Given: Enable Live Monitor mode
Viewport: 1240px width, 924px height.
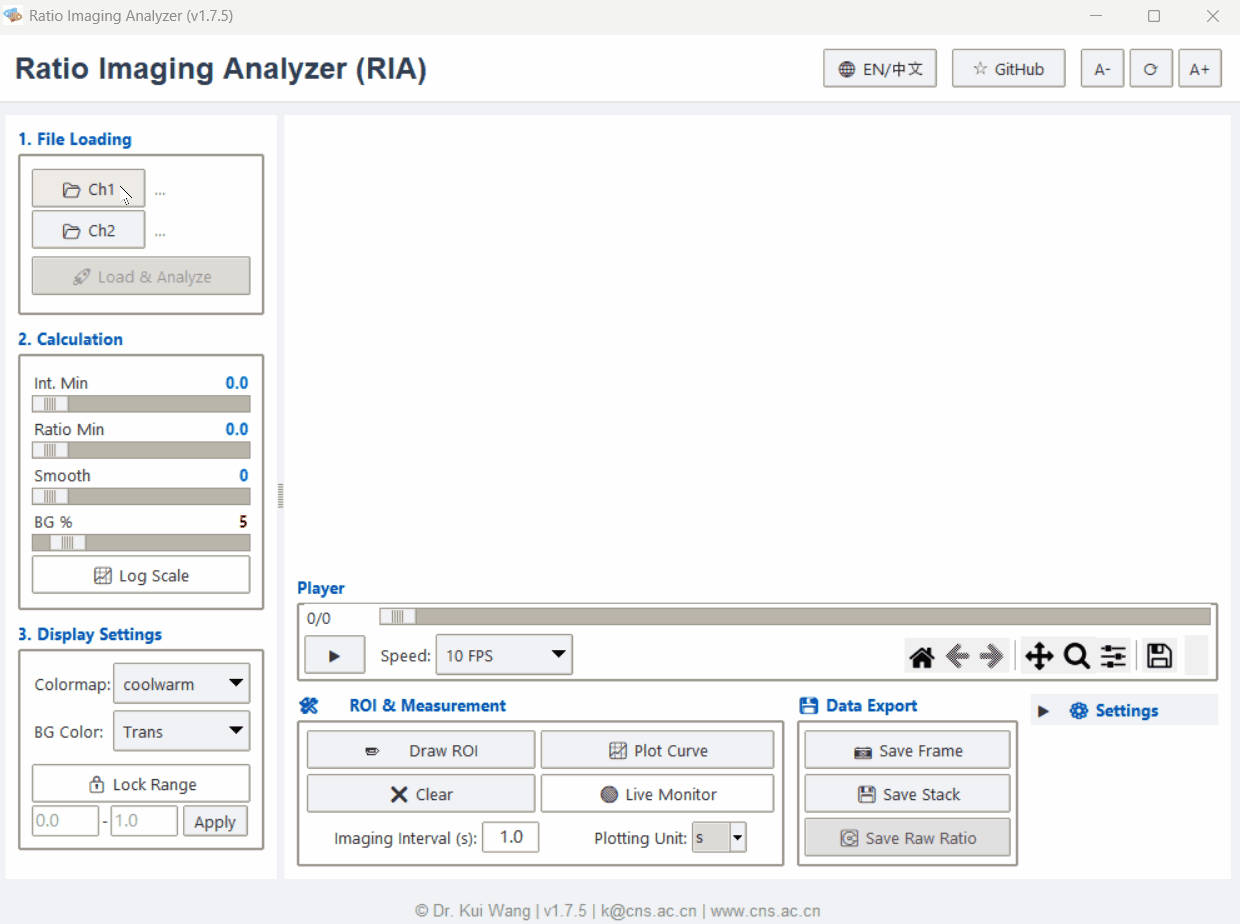Looking at the screenshot, I should pos(657,793).
